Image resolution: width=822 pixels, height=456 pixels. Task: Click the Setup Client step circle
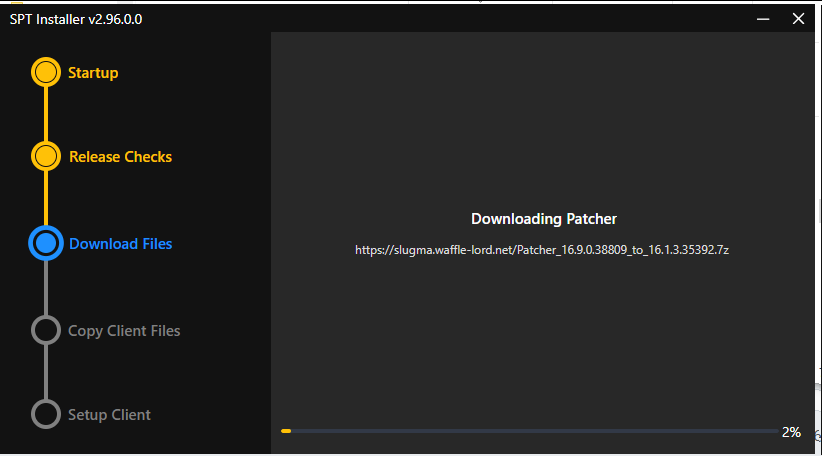tap(46, 414)
